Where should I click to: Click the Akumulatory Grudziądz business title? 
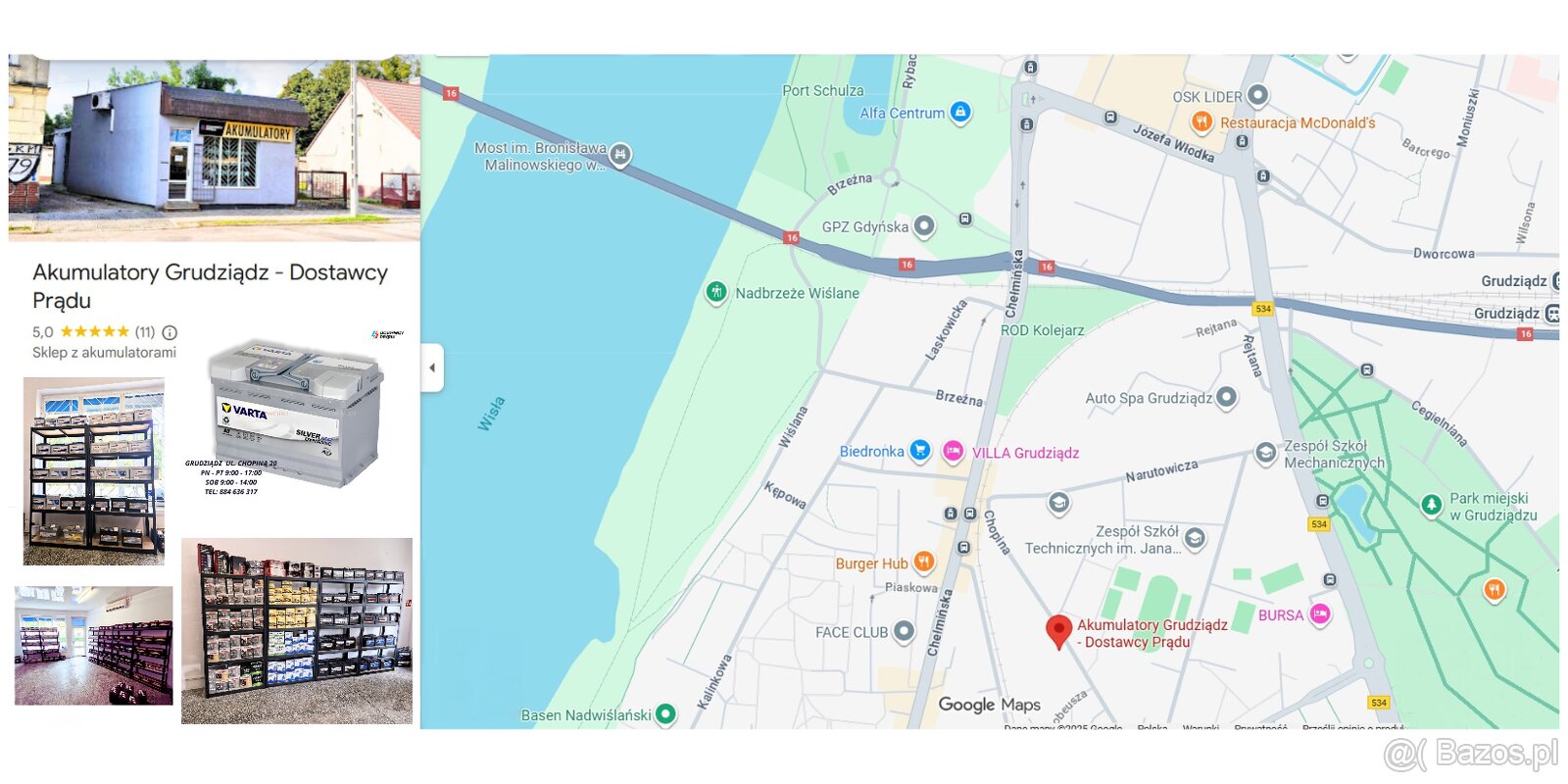pyautogui.click(x=210, y=285)
